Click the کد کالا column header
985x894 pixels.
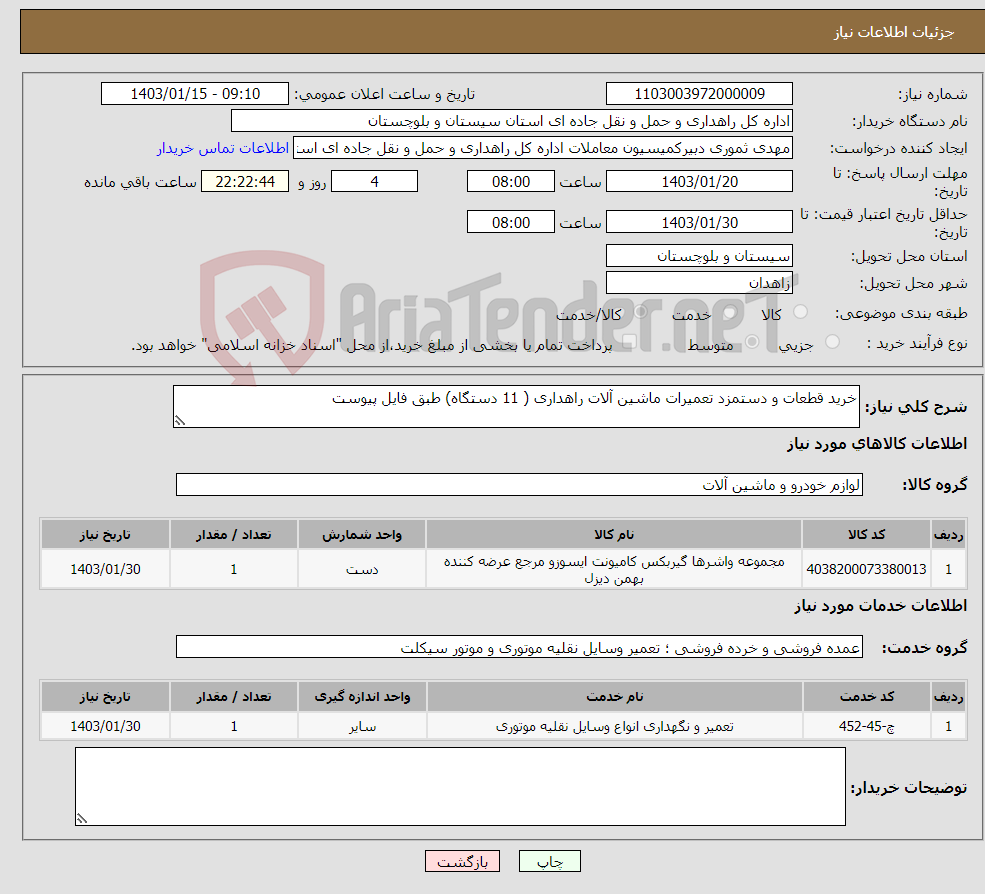[x=866, y=535]
